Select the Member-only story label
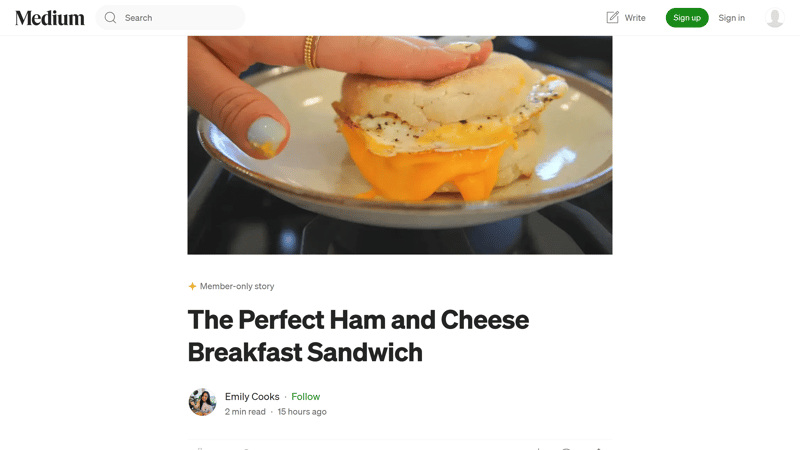This screenshot has width=800, height=450. 237,286
